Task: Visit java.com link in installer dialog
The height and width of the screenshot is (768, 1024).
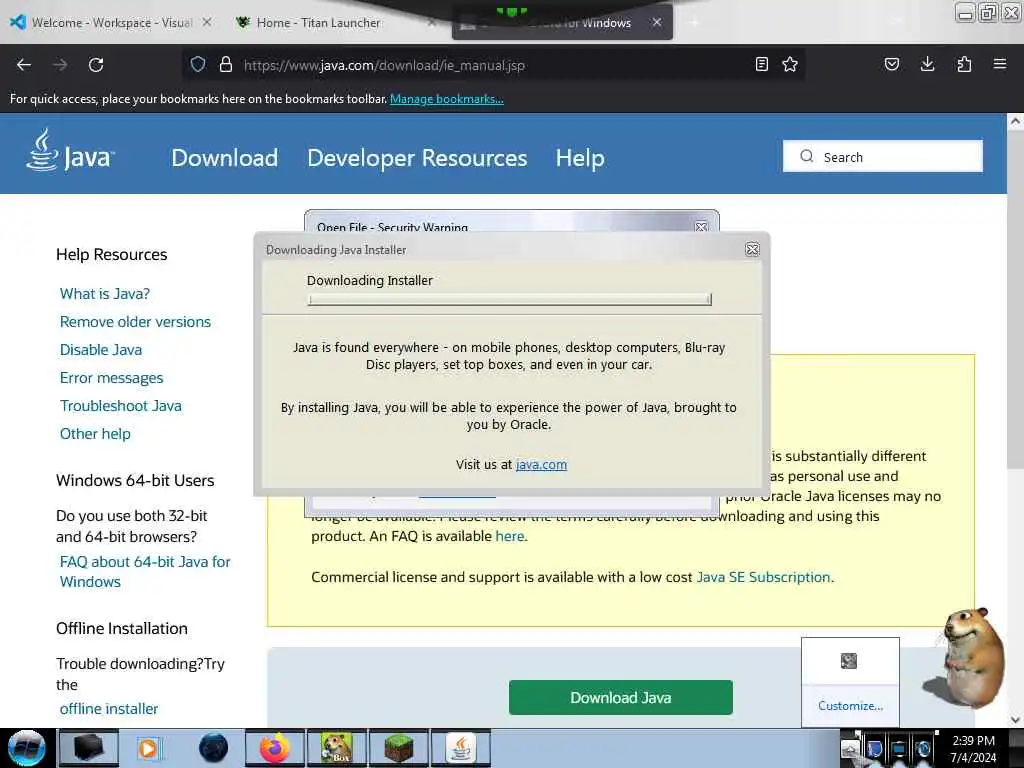Action: coord(541,464)
